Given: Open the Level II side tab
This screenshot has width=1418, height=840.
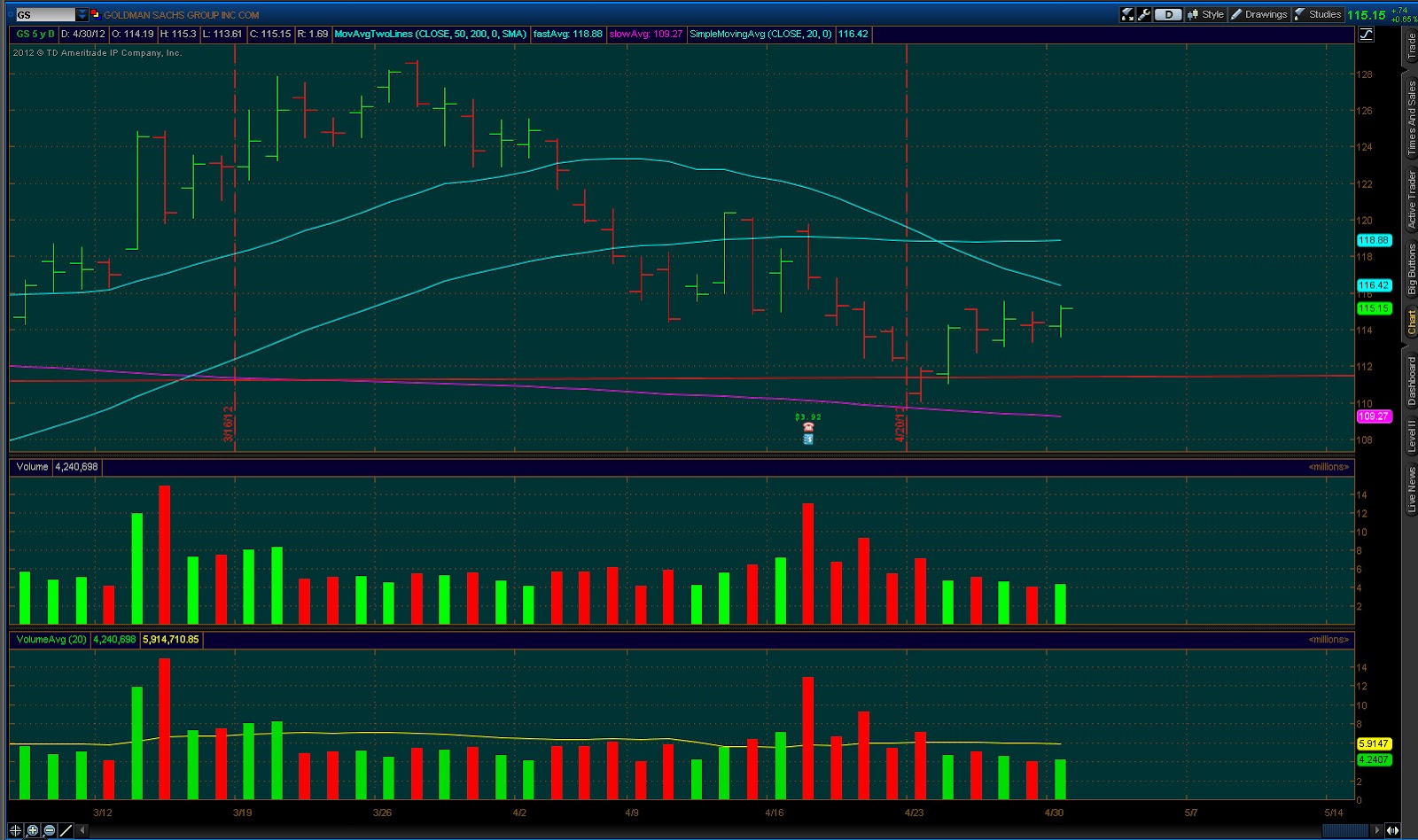Looking at the screenshot, I should (1411, 437).
